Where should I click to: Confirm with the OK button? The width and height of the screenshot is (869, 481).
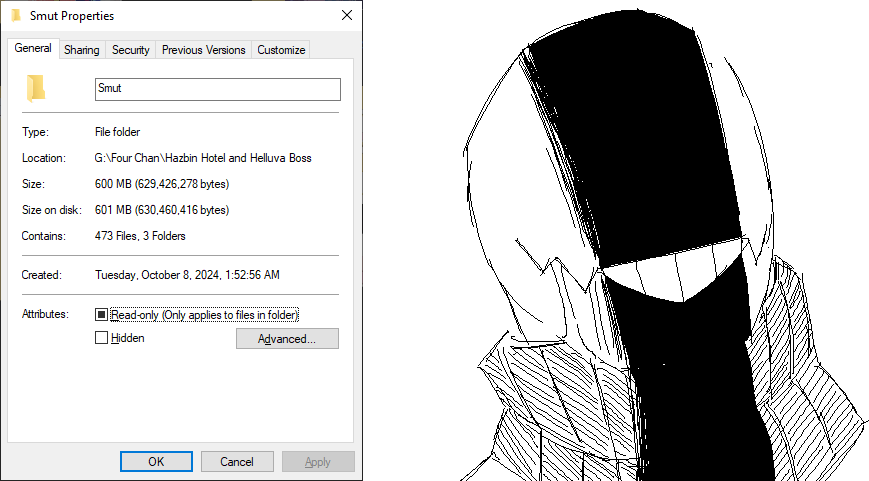[x=156, y=462]
